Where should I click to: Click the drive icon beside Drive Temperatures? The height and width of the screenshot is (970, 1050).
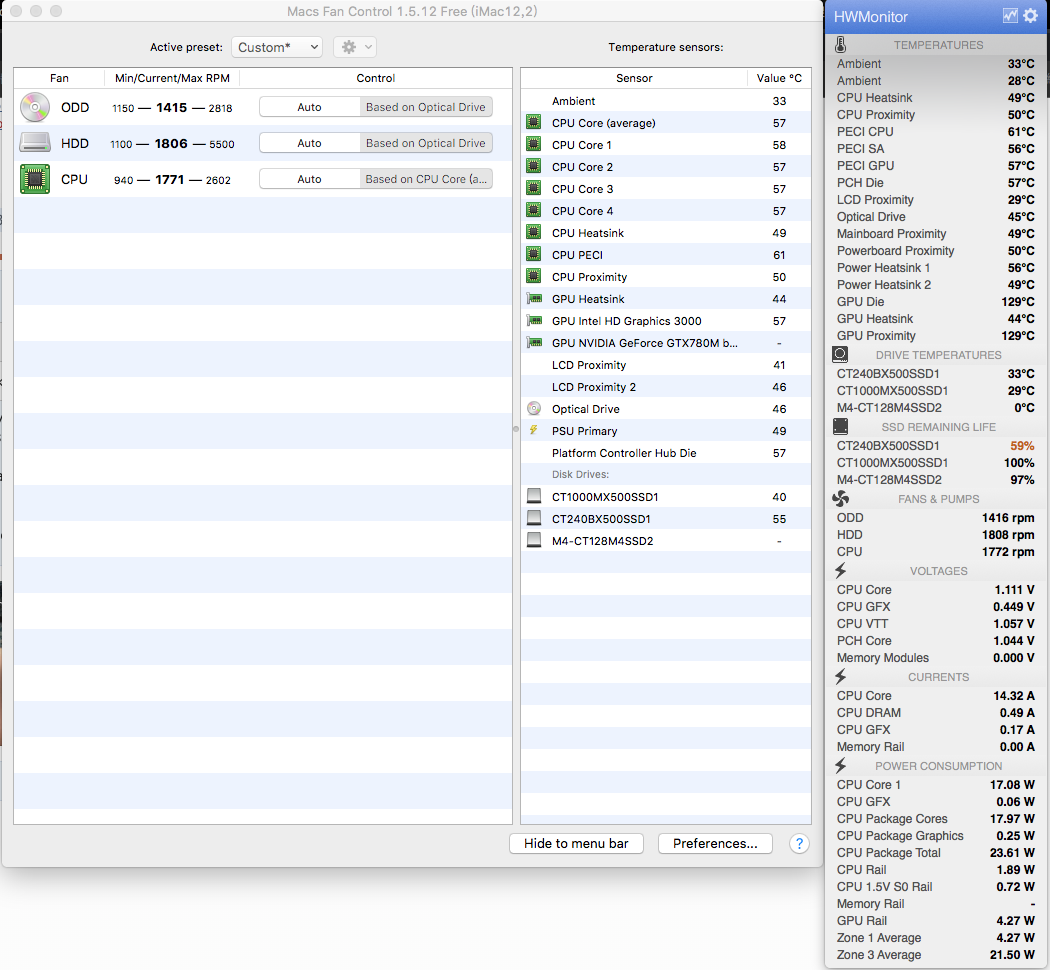tap(840, 354)
